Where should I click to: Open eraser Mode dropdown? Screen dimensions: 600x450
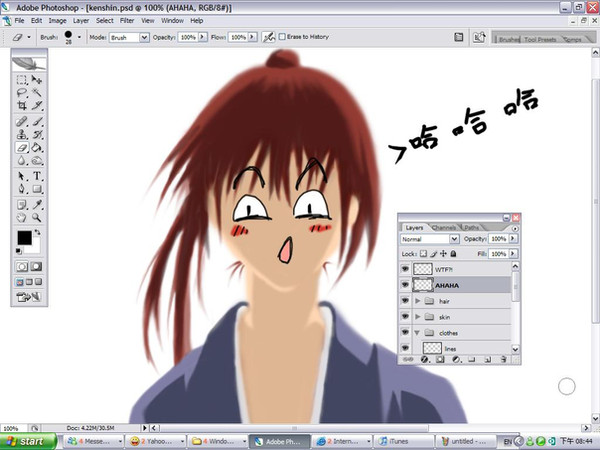144,37
